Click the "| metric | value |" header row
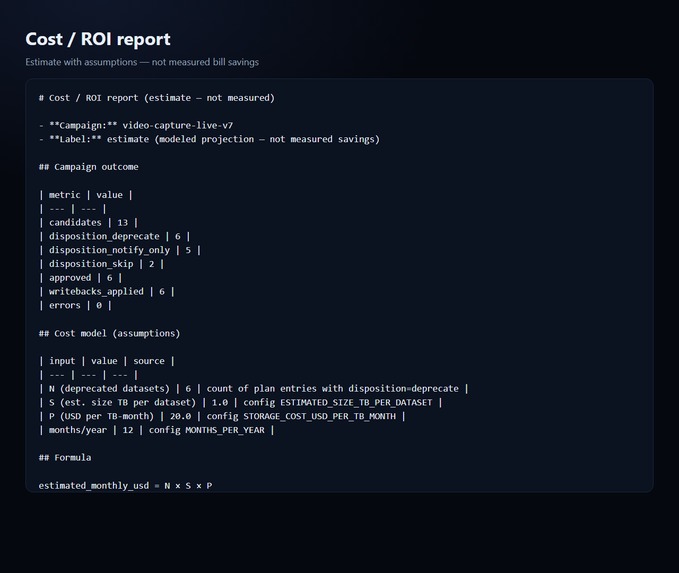Viewport: 679px width, 573px height. click(86, 195)
